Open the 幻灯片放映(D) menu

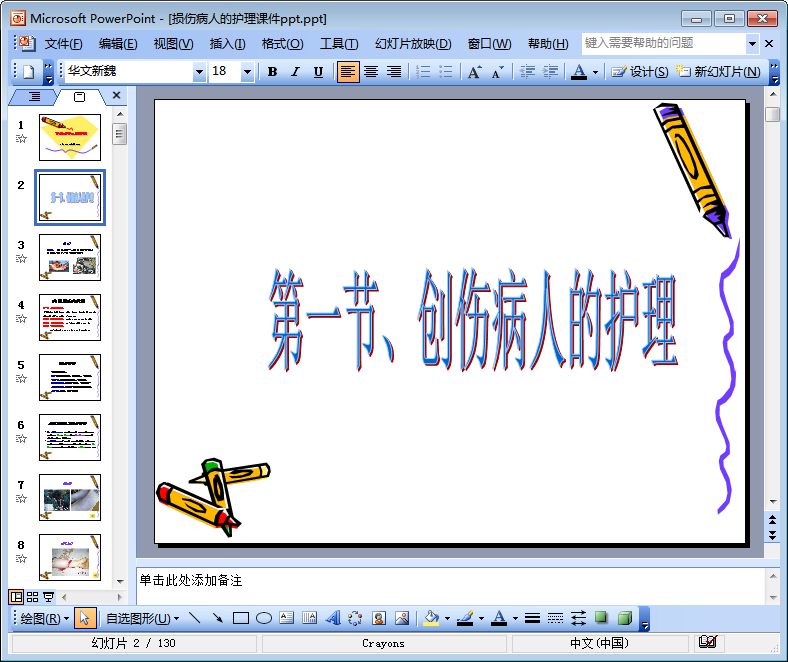(x=413, y=44)
